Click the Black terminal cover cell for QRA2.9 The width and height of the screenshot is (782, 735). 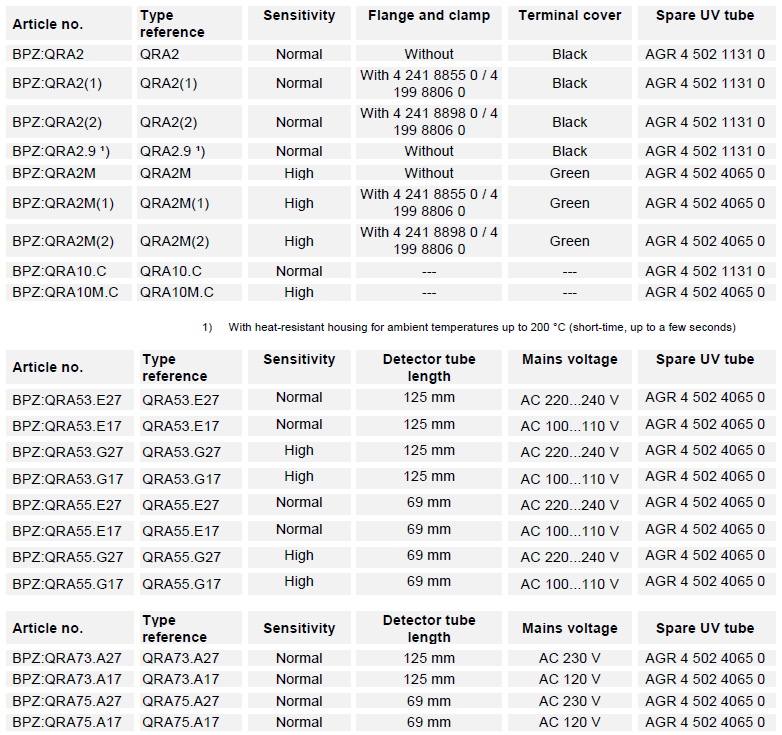coord(570,151)
